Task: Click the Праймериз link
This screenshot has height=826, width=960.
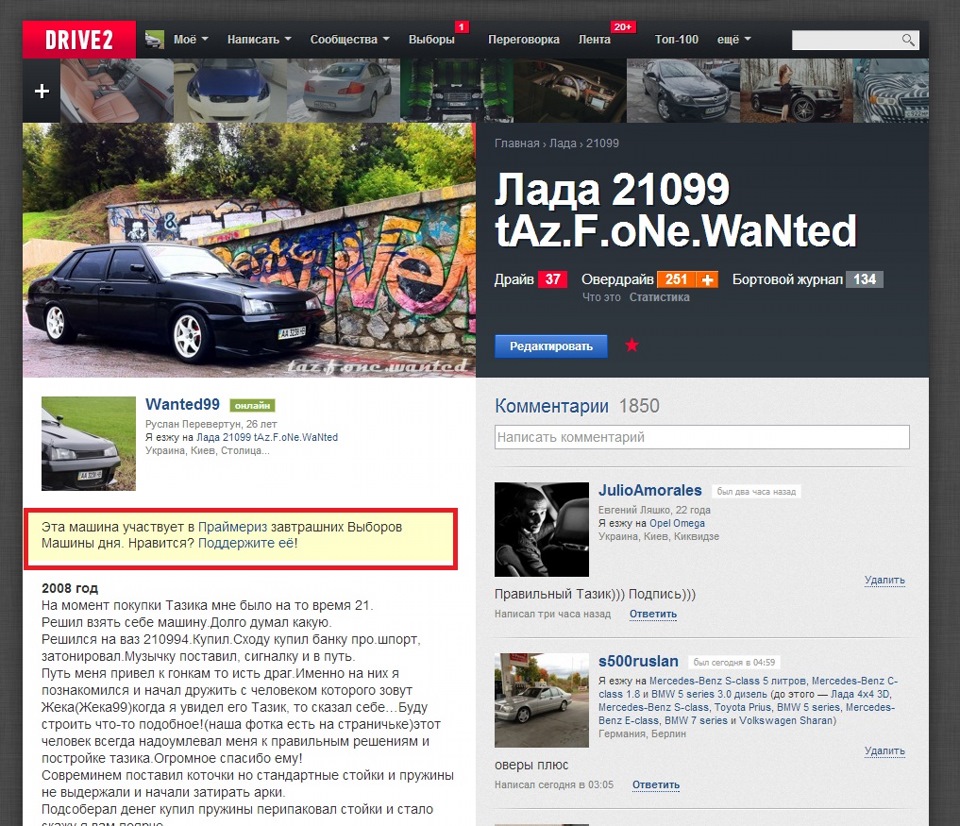Action: (233, 527)
